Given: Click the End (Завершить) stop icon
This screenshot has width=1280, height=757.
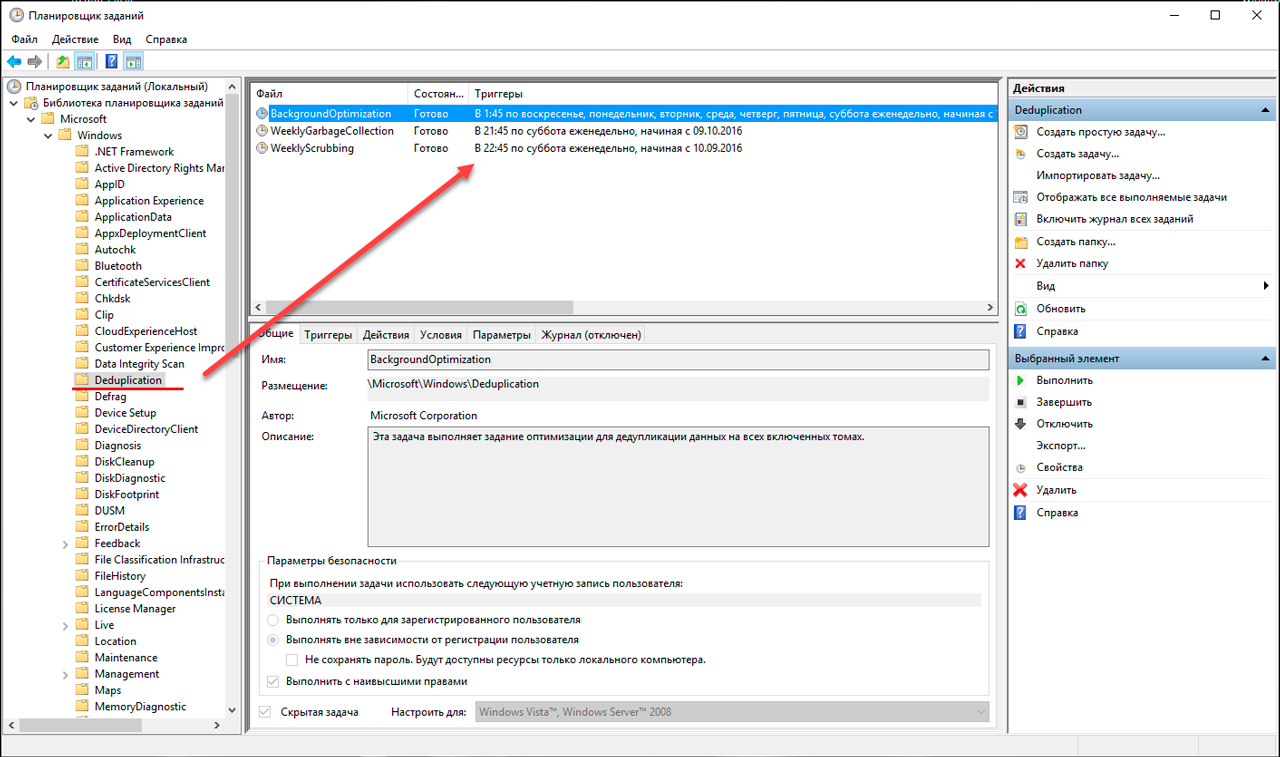Looking at the screenshot, I should (x=1020, y=402).
